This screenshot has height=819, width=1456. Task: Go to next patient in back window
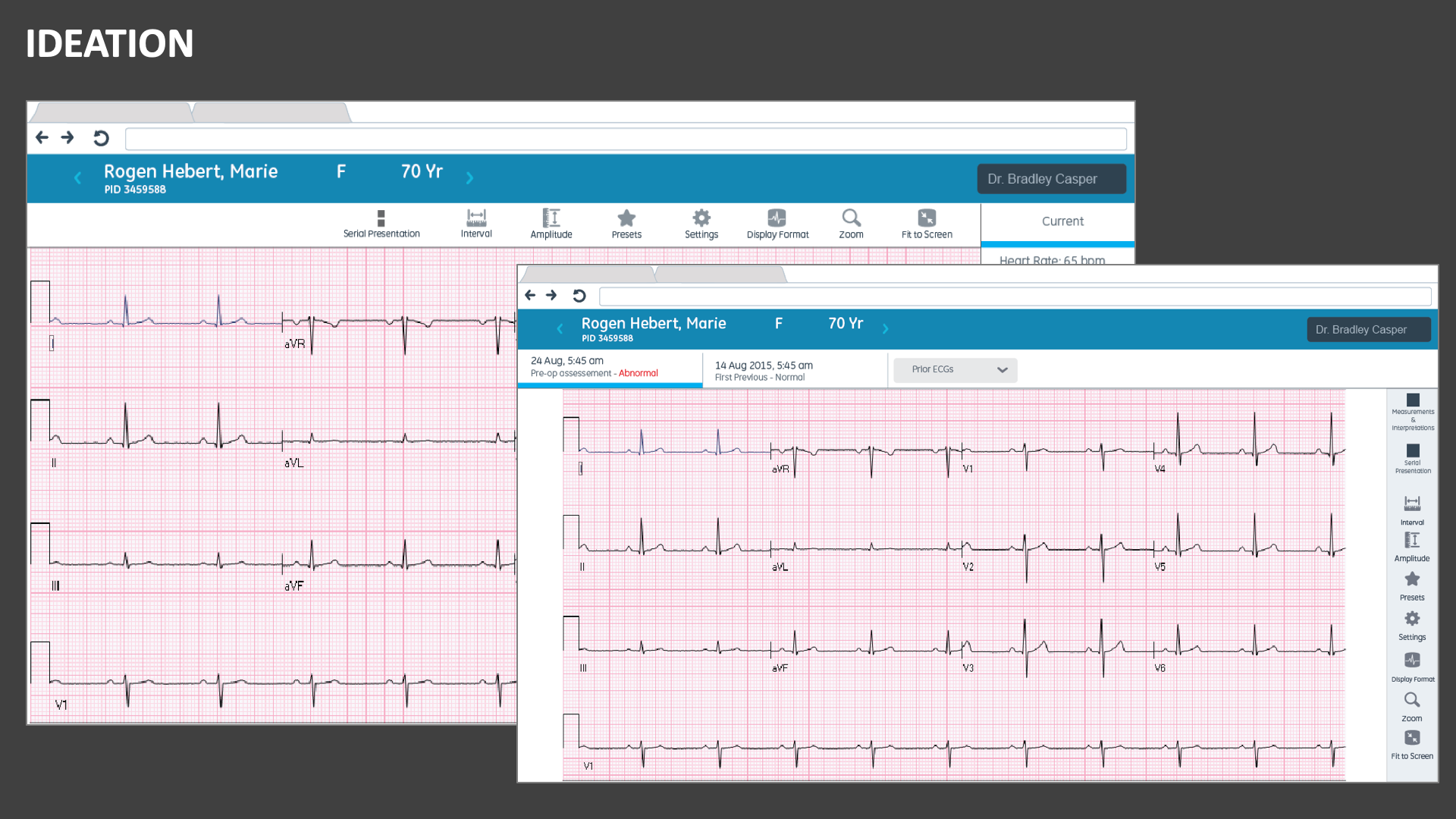tap(469, 178)
